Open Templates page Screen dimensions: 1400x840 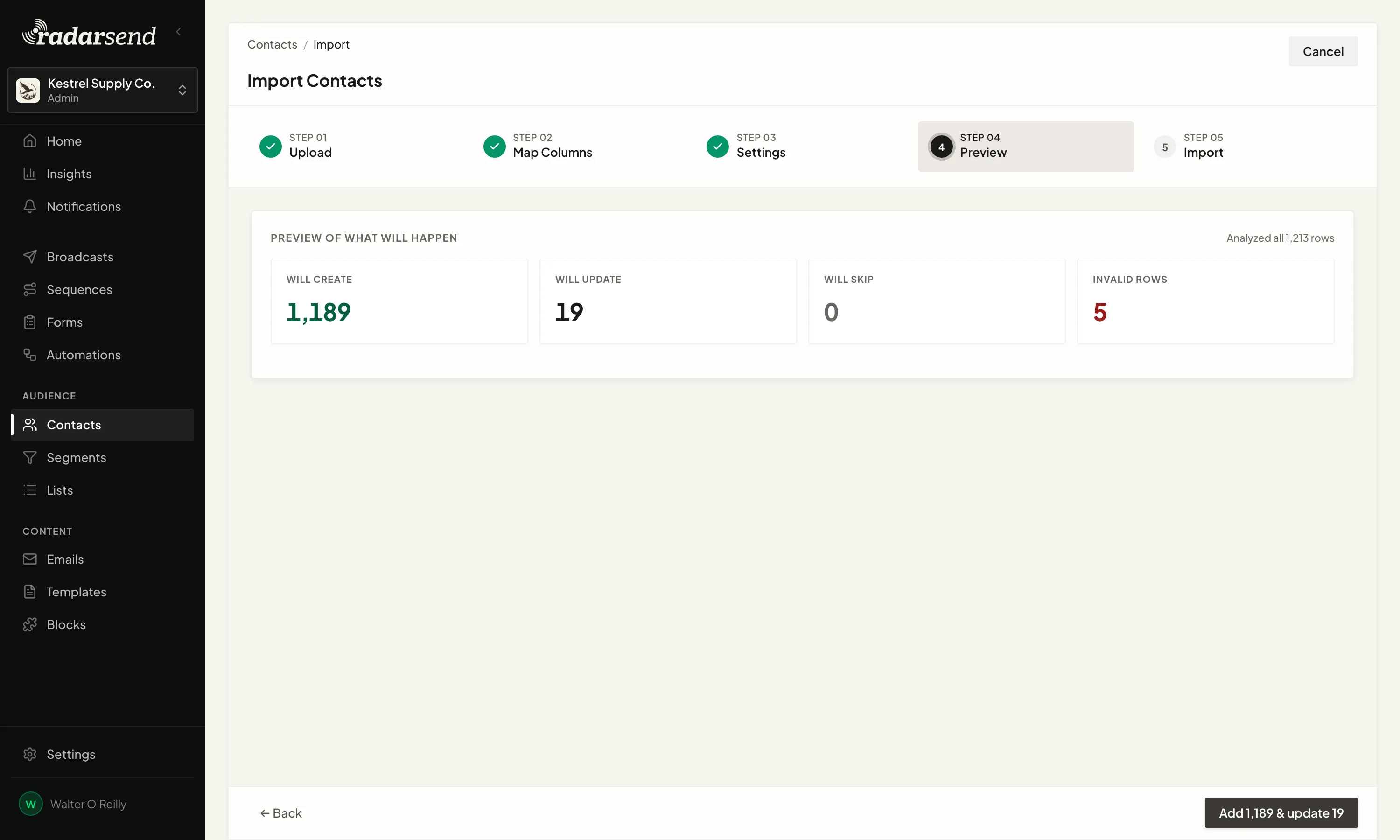102,592
